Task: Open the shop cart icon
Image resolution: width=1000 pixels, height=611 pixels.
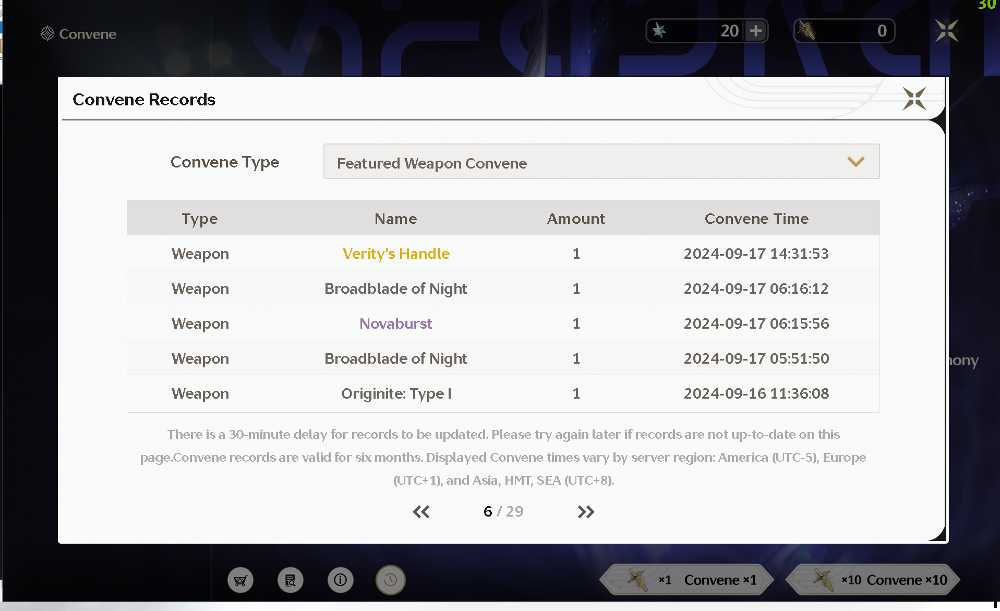Action: tap(240, 580)
